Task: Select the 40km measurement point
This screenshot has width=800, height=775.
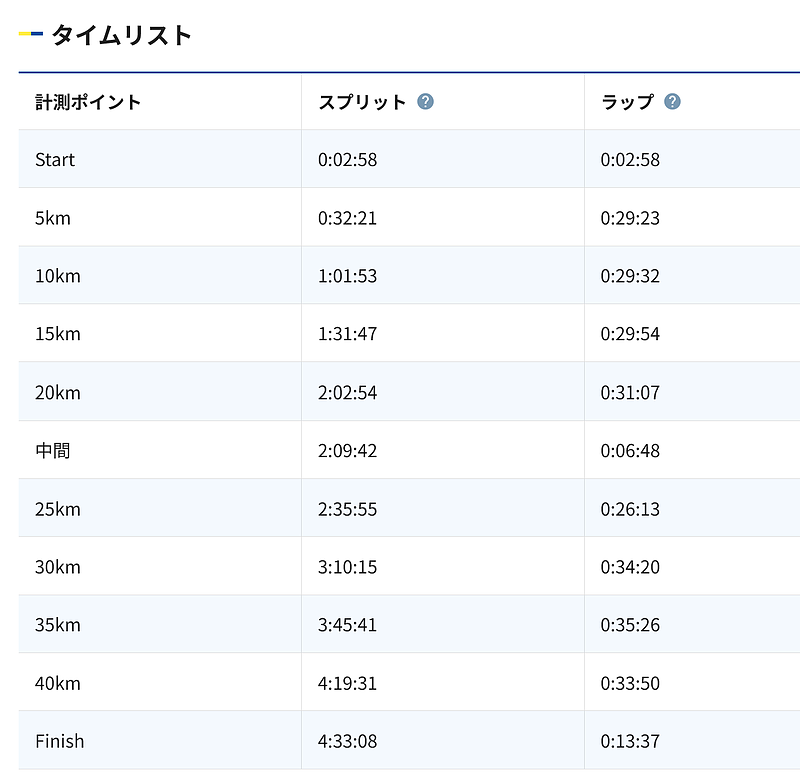Action: click(x=57, y=684)
